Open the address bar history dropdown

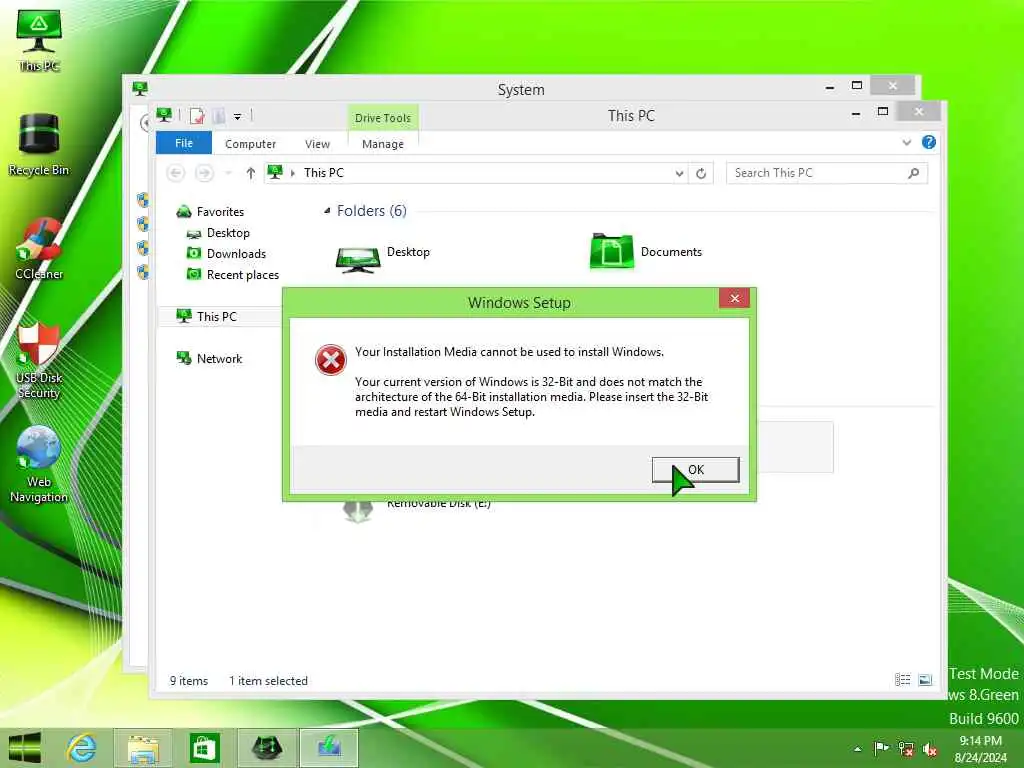click(x=679, y=173)
